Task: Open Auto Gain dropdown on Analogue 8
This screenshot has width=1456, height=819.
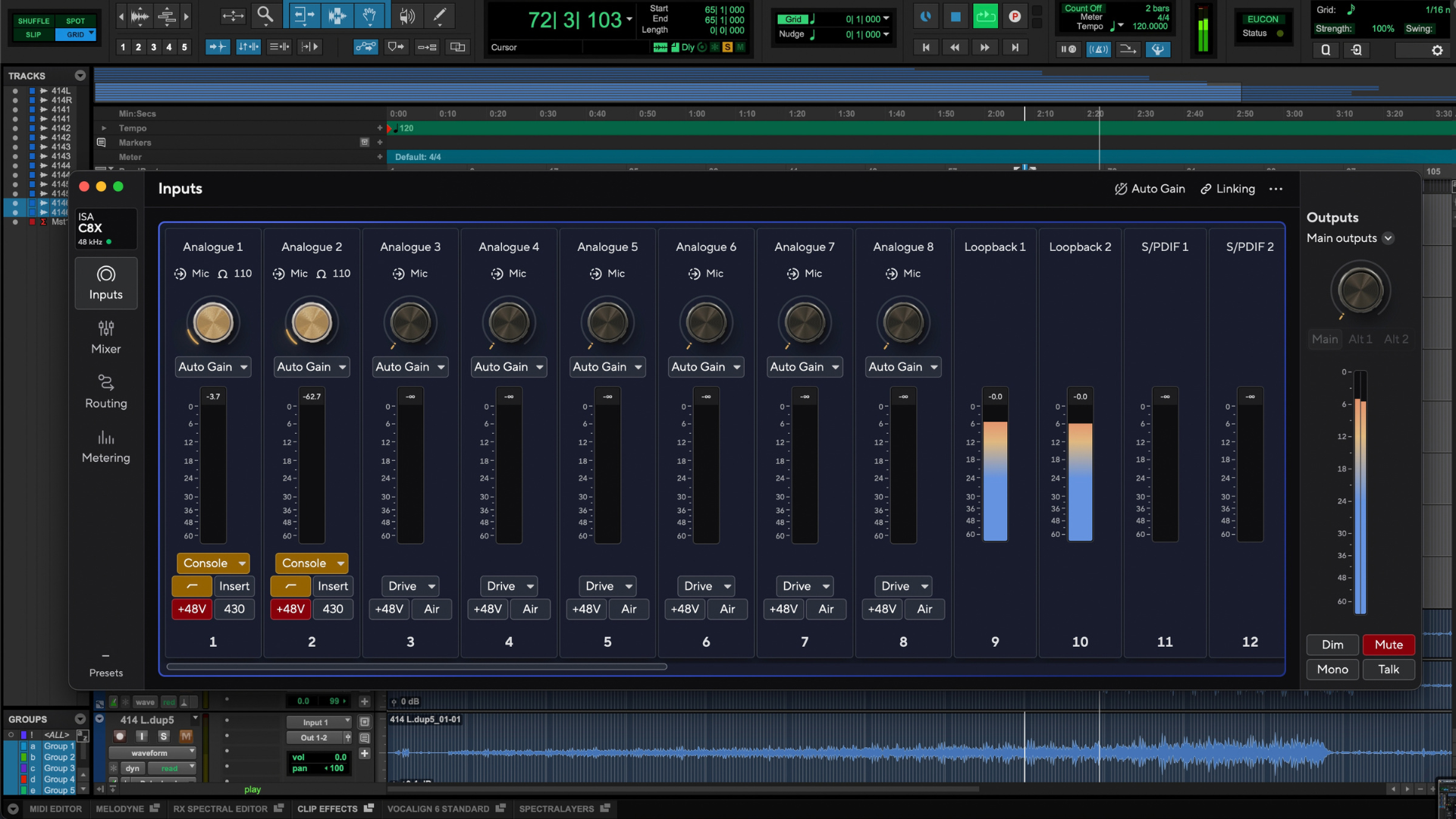Action: 903,367
